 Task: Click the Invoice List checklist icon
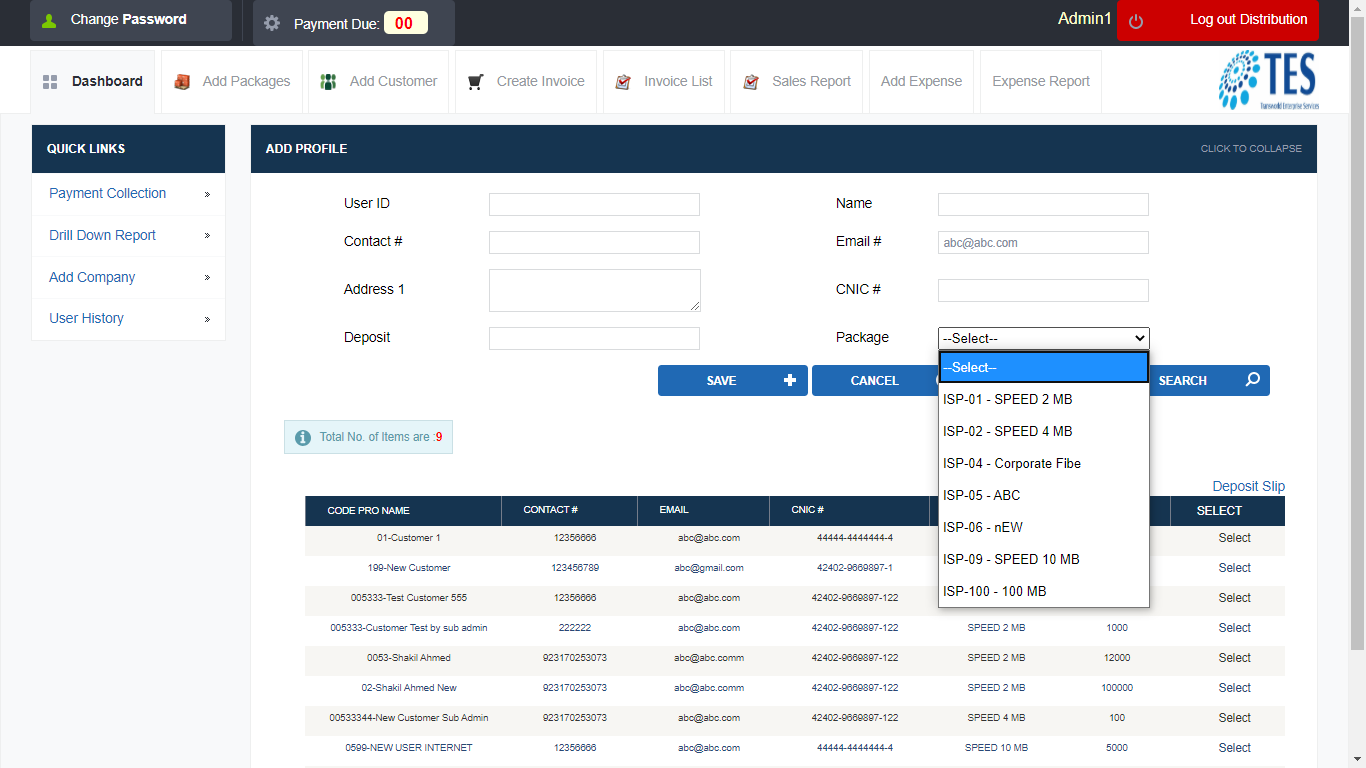(x=623, y=82)
